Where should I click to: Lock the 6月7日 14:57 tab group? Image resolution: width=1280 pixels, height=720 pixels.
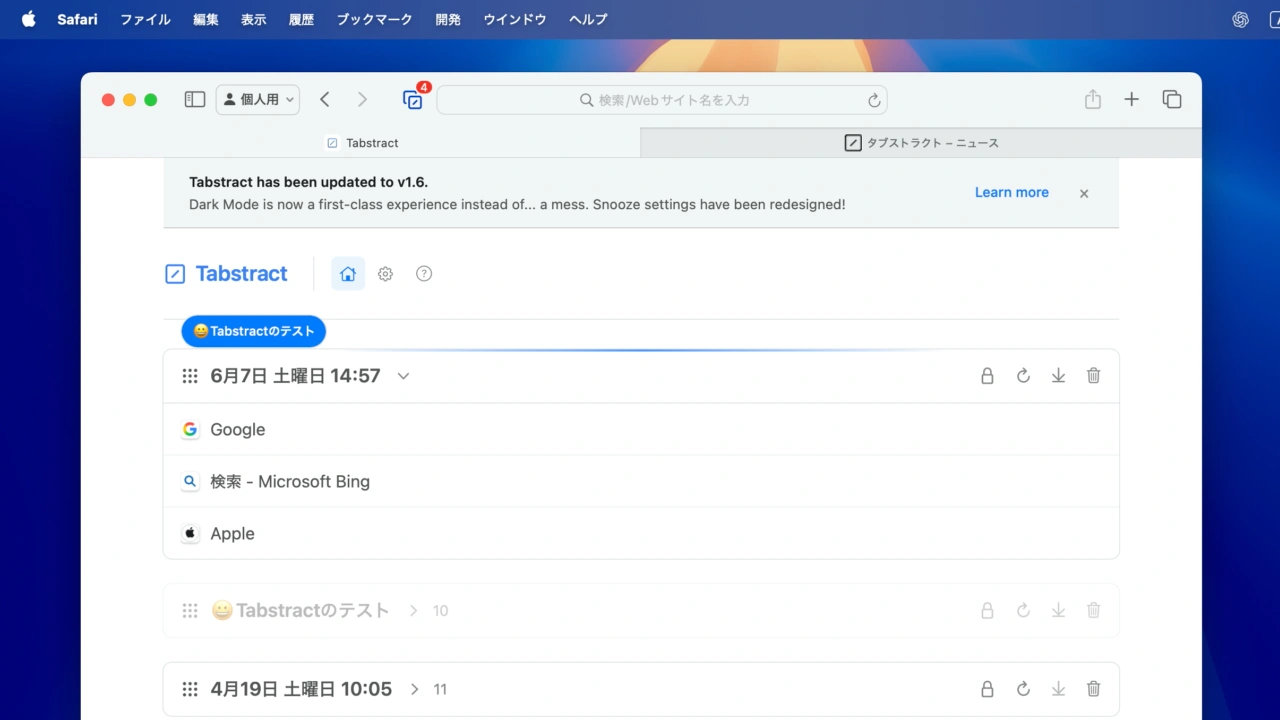pyautogui.click(x=987, y=375)
